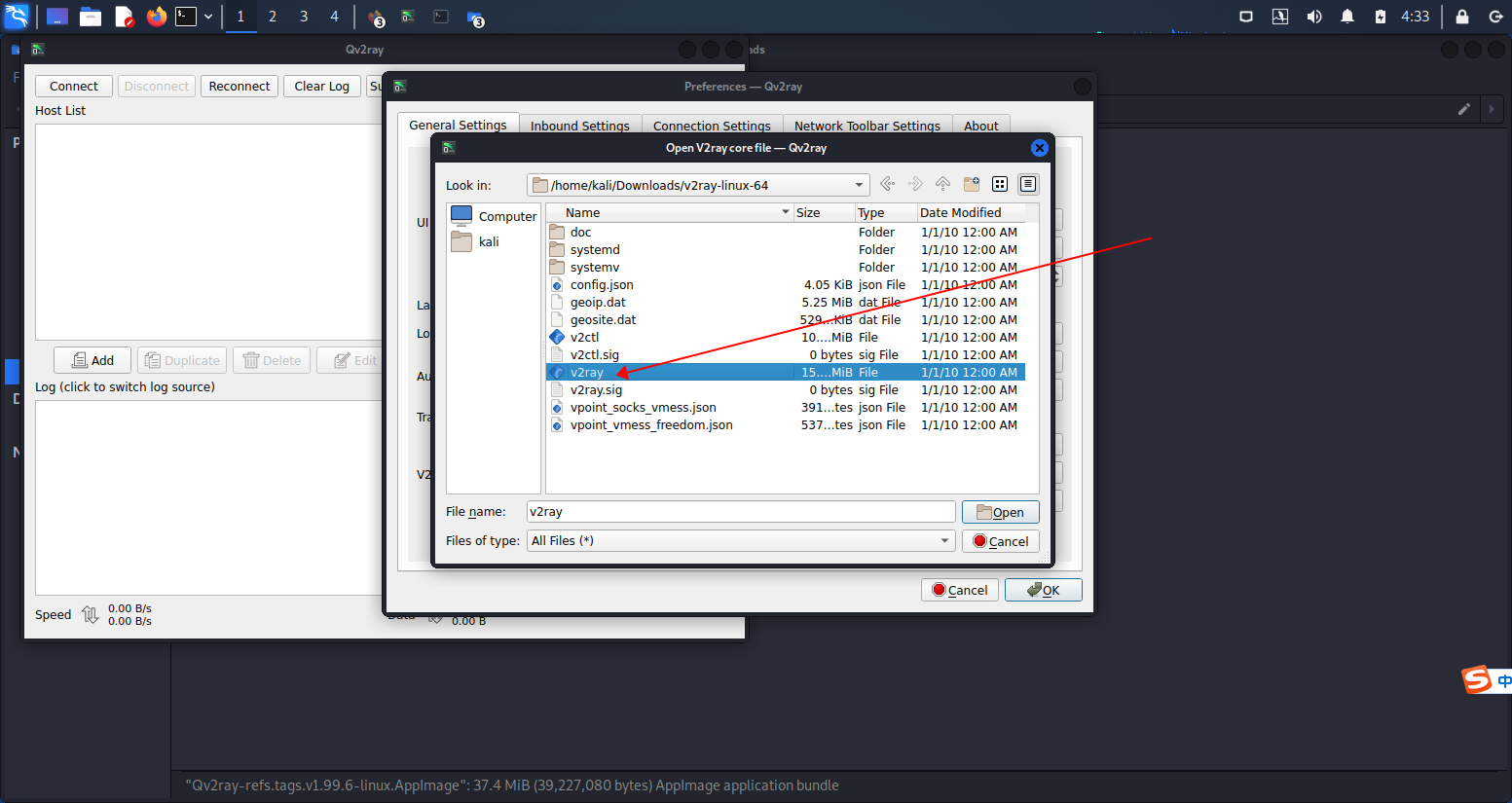Go to parent directory in file dialog
1512x803 pixels.
coord(942,184)
